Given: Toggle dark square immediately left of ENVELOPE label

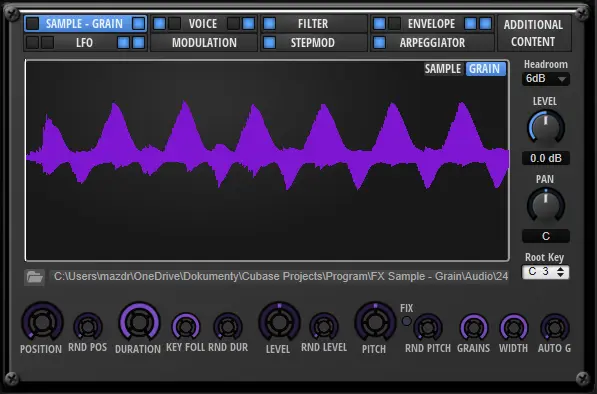Looking at the screenshot, I should click(394, 24).
